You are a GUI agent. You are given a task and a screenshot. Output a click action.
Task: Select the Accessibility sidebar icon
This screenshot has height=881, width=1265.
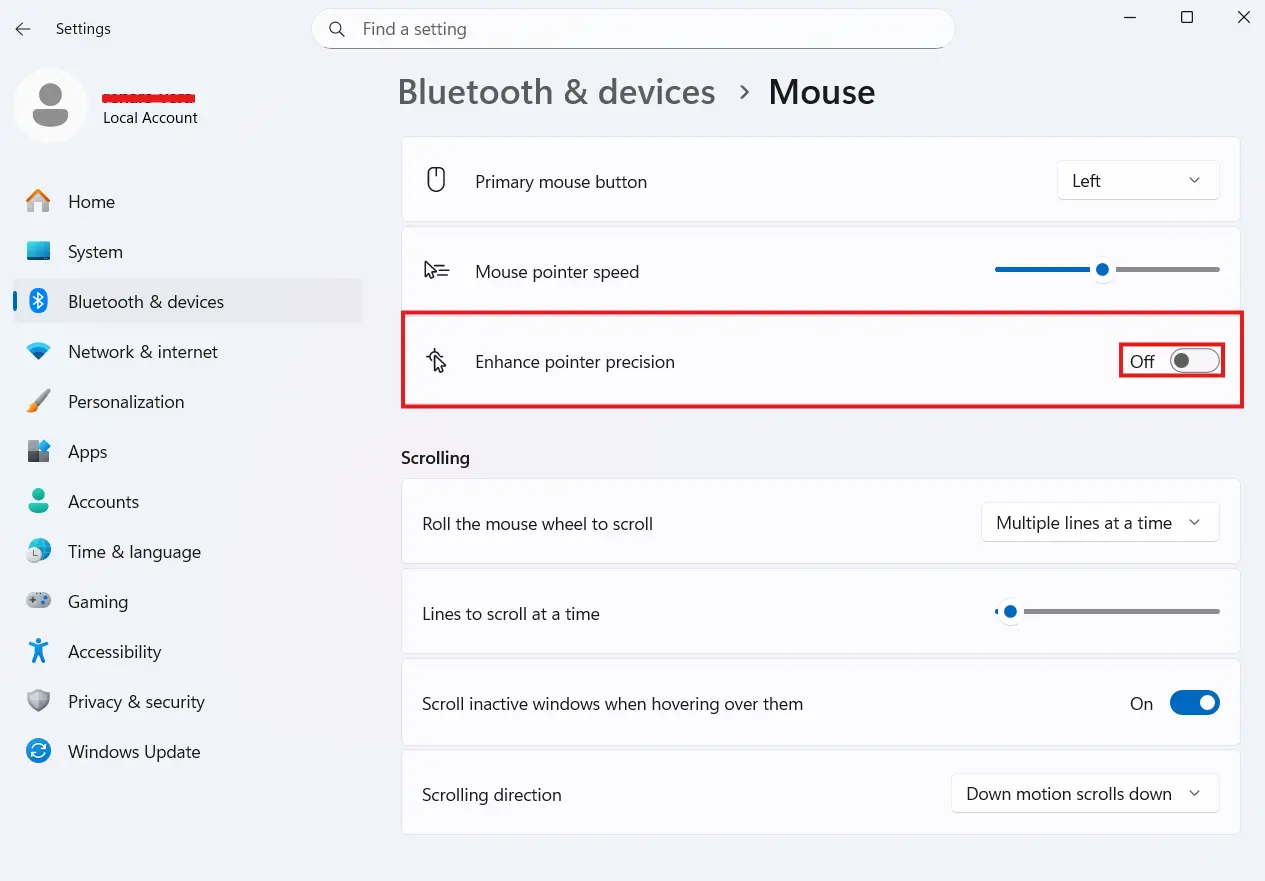click(39, 651)
